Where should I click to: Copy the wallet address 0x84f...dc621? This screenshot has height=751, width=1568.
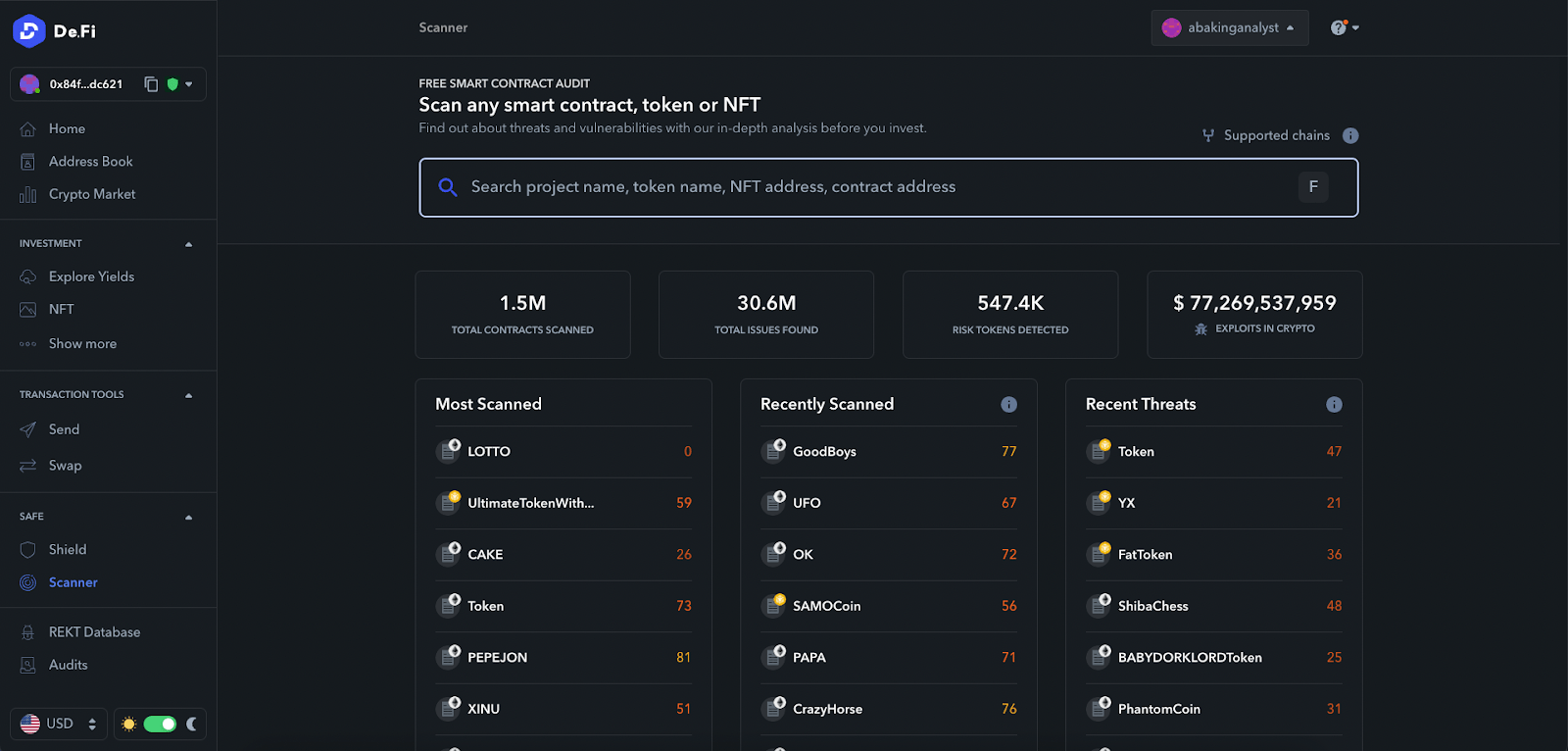tap(151, 84)
